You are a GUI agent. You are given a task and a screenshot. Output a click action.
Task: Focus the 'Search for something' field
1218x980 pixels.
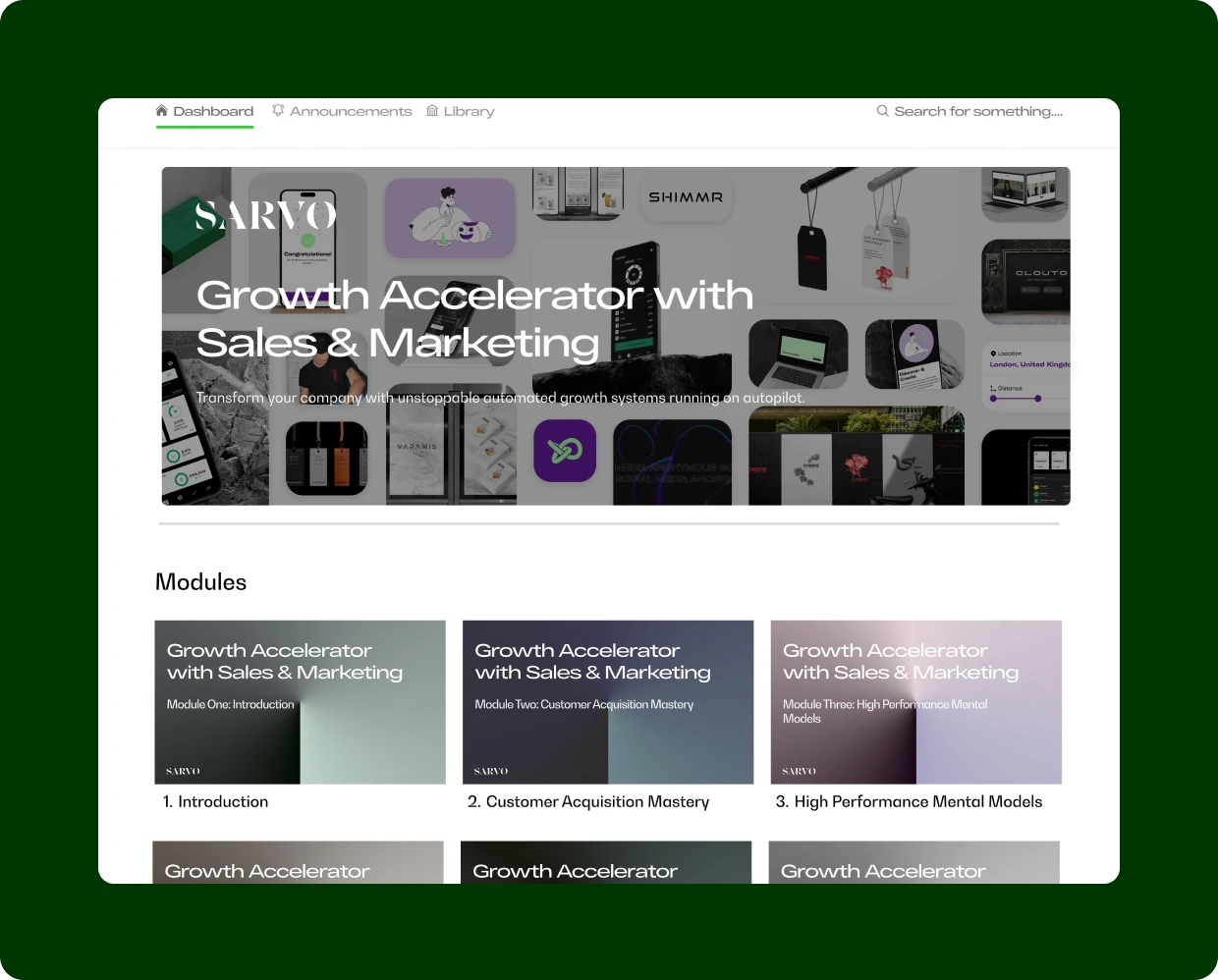click(969, 111)
